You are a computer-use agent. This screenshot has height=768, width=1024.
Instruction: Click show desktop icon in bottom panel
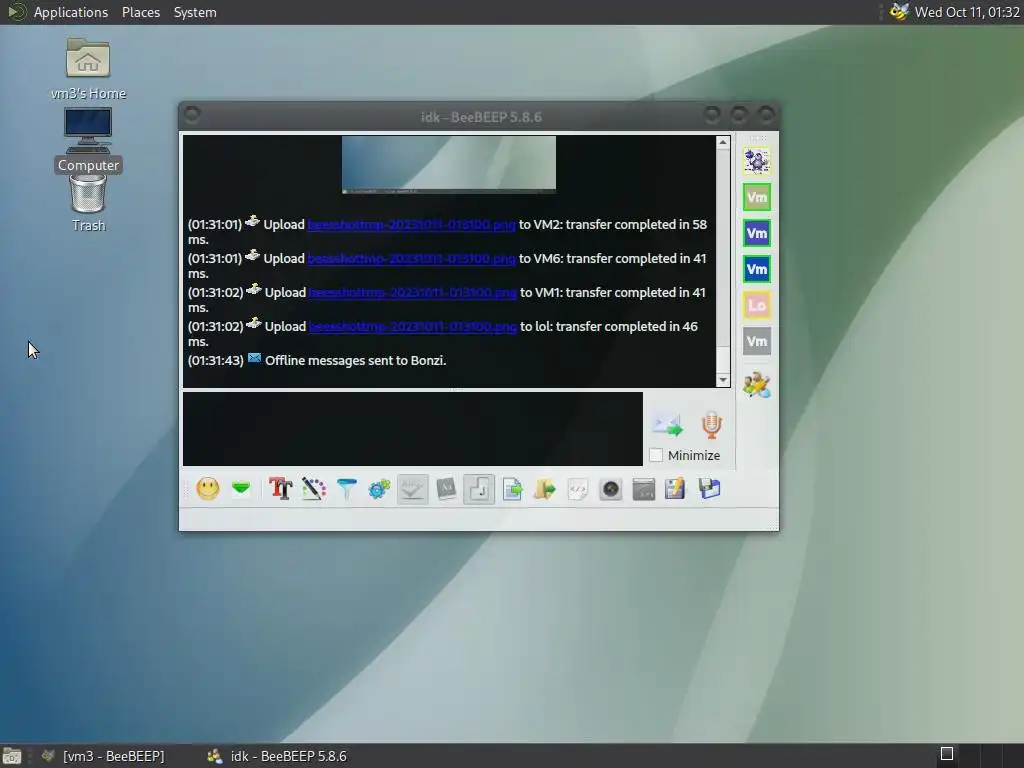(12, 756)
